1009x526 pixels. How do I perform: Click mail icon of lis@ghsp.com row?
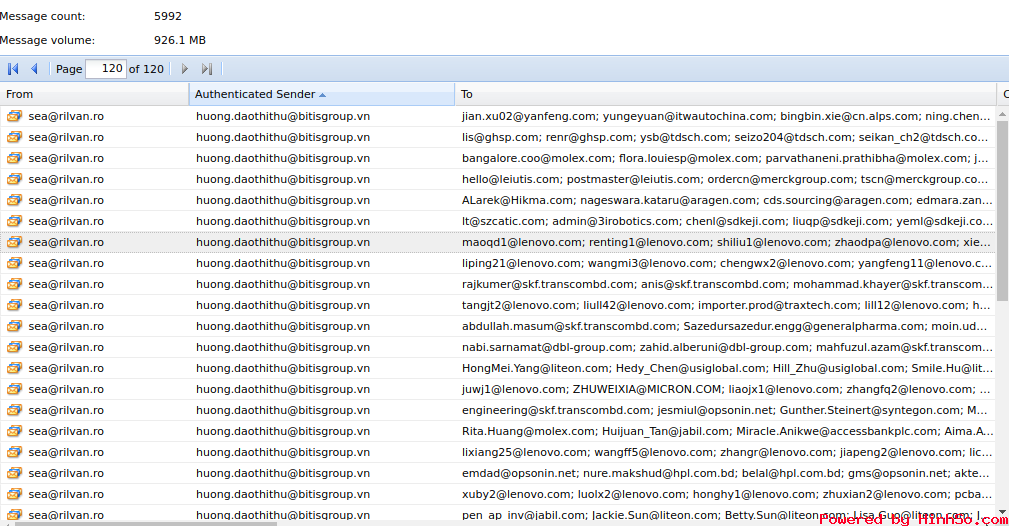click(14, 137)
